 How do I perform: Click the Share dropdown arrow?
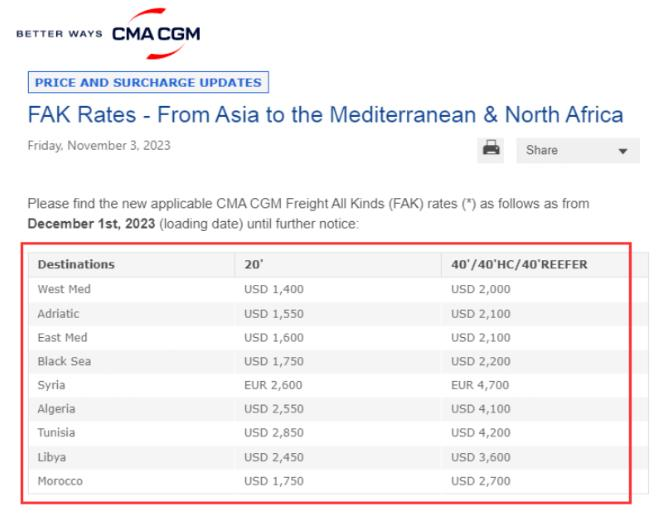click(x=623, y=151)
